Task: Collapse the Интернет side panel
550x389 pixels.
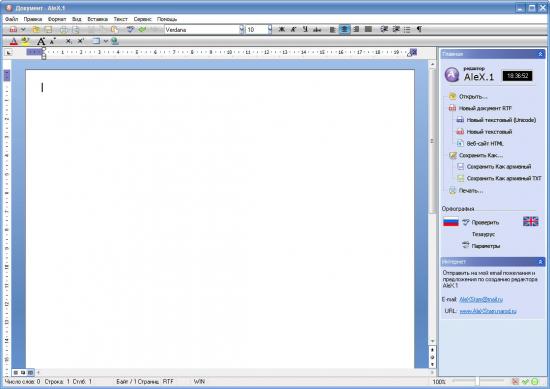Action: (540, 262)
